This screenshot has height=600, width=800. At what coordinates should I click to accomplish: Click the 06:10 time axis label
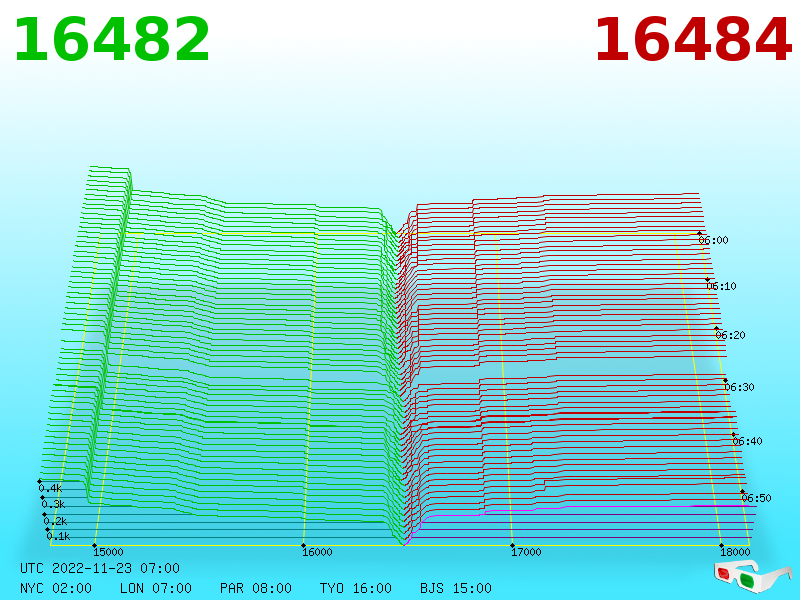(722, 286)
